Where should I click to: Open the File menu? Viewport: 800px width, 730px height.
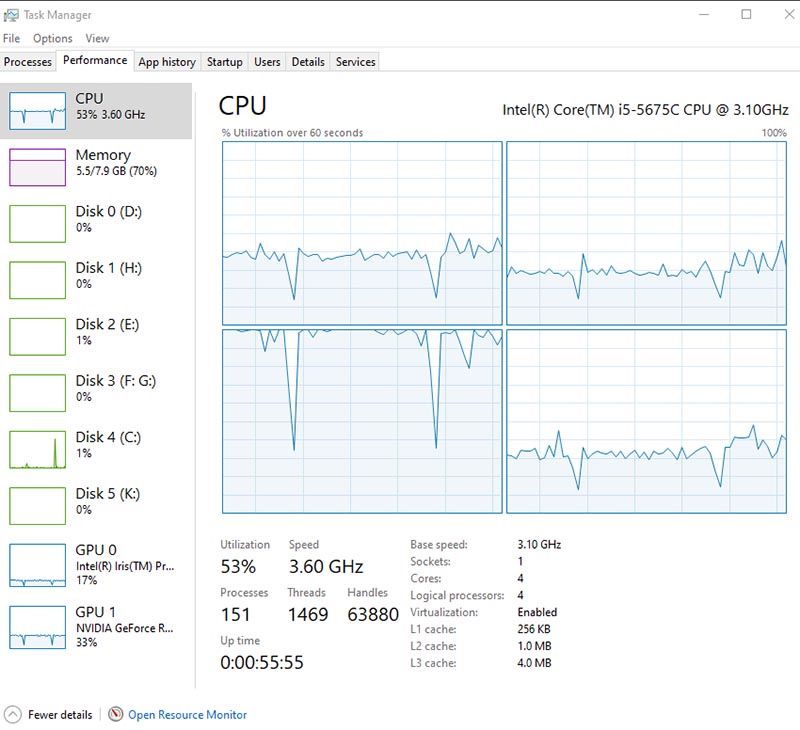pos(11,38)
